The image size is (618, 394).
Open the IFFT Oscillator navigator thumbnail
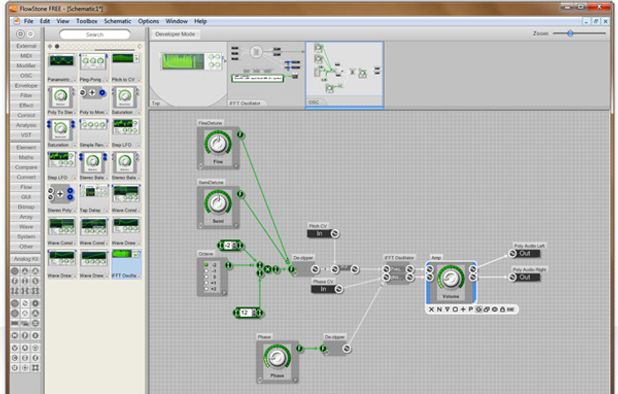(x=266, y=74)
